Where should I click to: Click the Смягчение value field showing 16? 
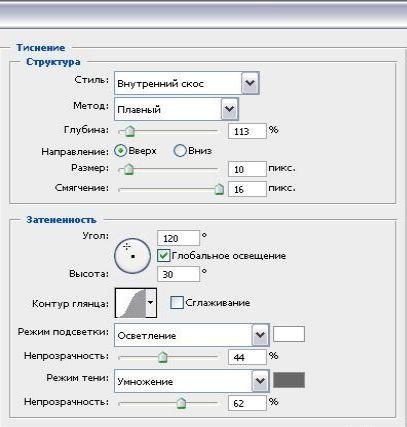(x=247, y=189)
